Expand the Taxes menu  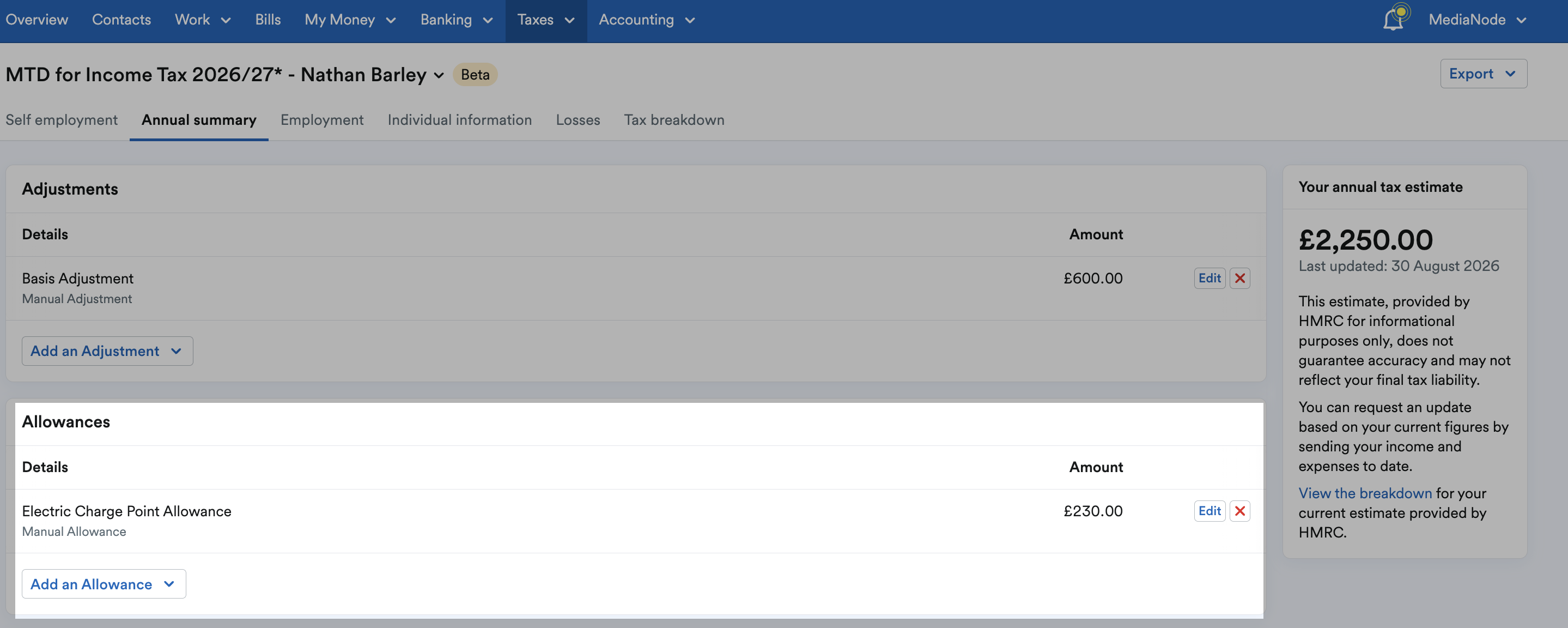(x=546, y=20)
